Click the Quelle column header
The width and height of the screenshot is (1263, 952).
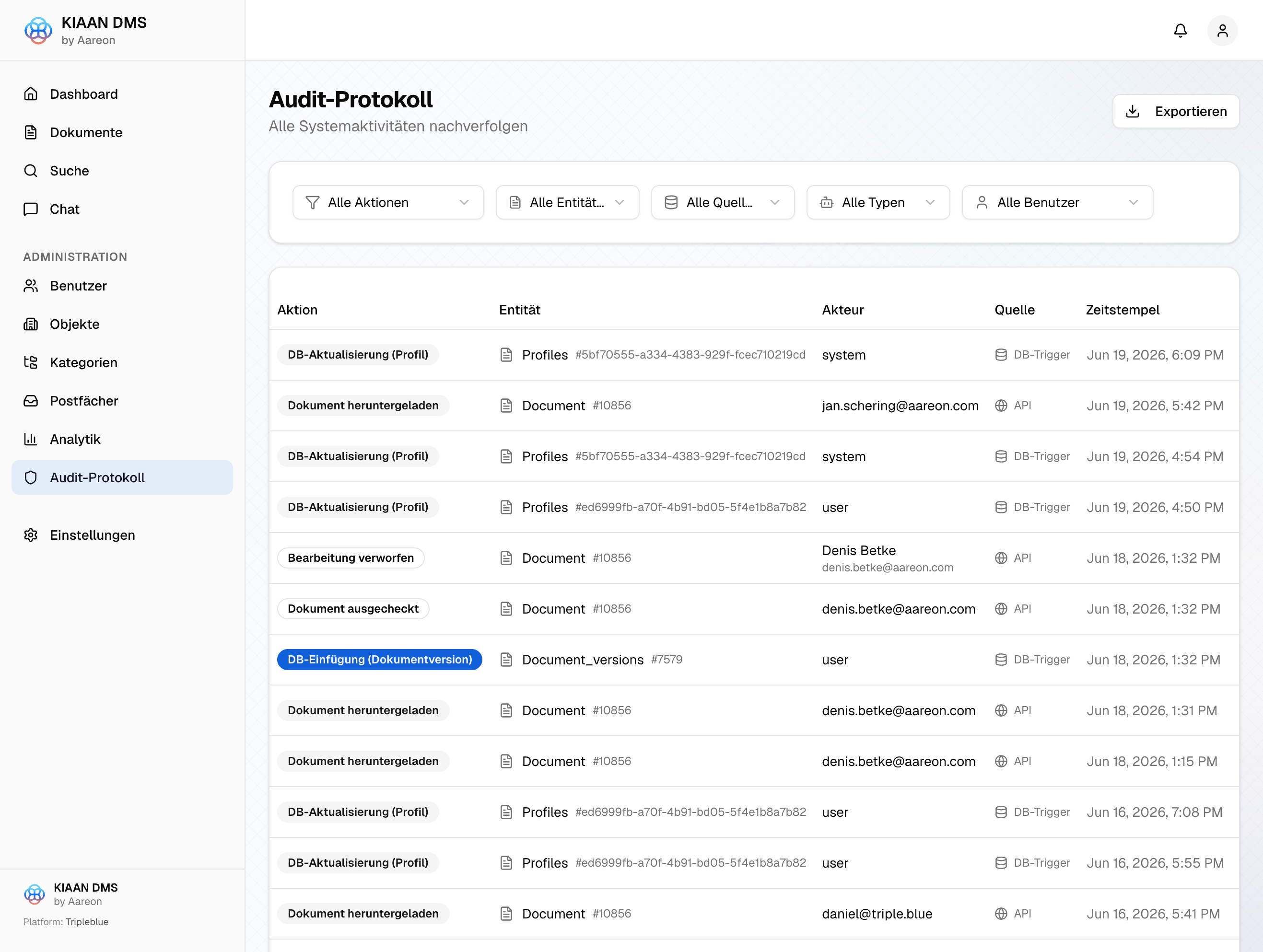pos(1015,310)
